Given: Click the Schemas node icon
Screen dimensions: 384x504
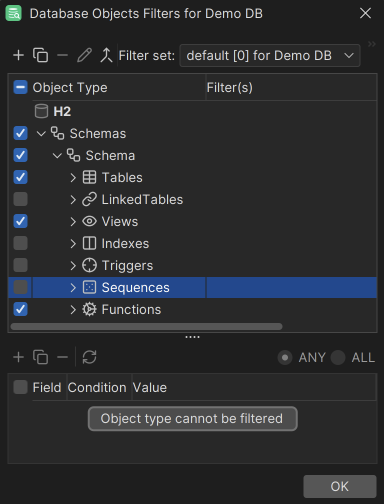Looking at the screenshot, I should pos(57,133).
